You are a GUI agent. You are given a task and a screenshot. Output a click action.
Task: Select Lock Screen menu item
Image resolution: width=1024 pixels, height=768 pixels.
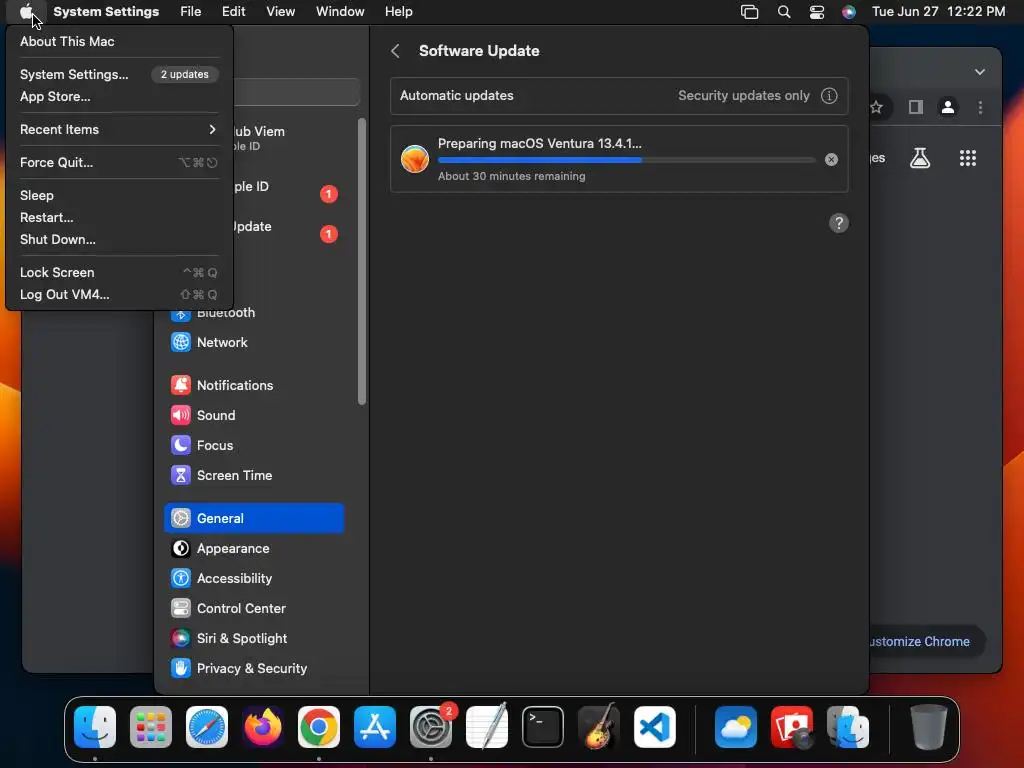coord(120,272)
